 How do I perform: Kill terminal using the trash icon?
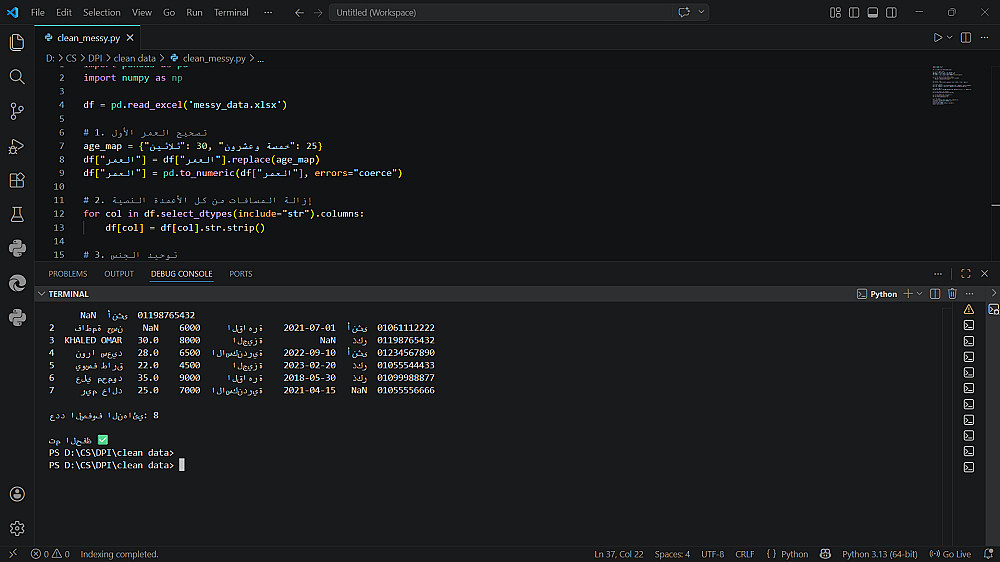tap(952, 294)
